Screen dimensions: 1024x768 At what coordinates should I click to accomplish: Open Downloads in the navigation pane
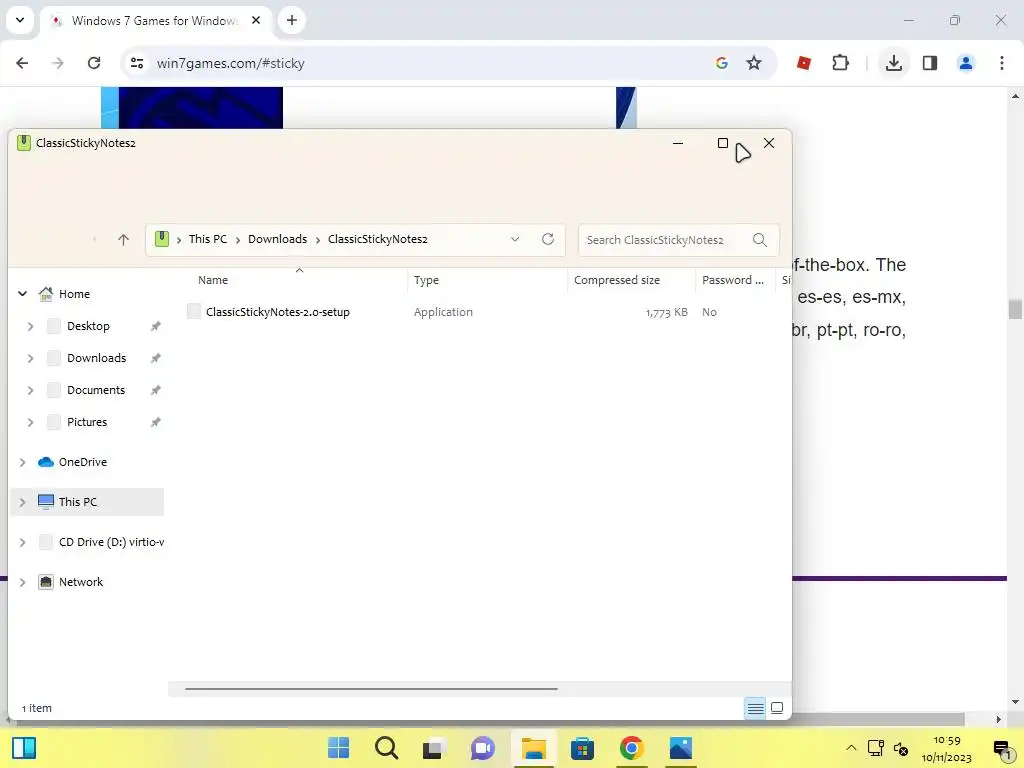pyautogui.click(x=97, y=358)
